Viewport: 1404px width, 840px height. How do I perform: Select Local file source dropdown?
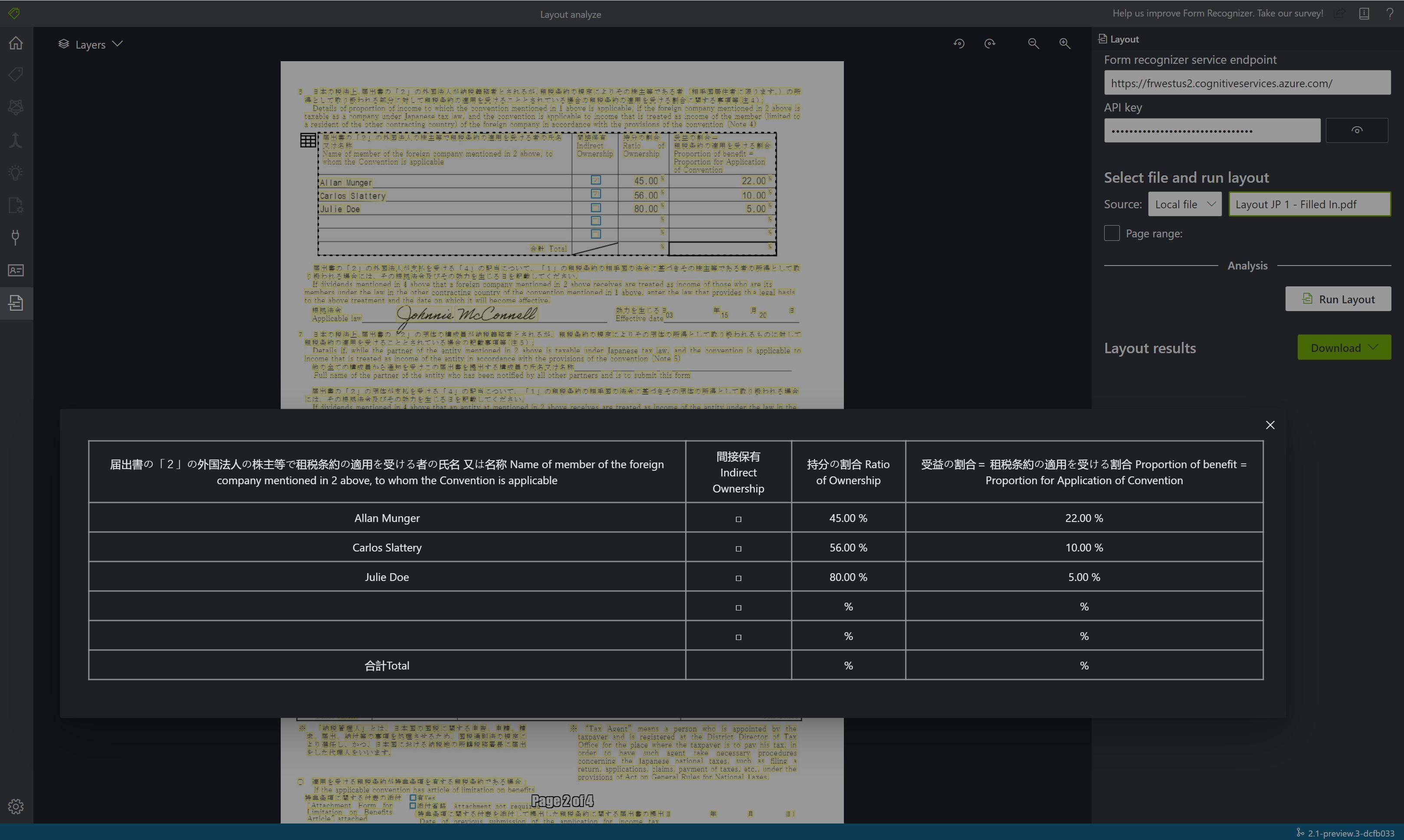point(1184,204)
